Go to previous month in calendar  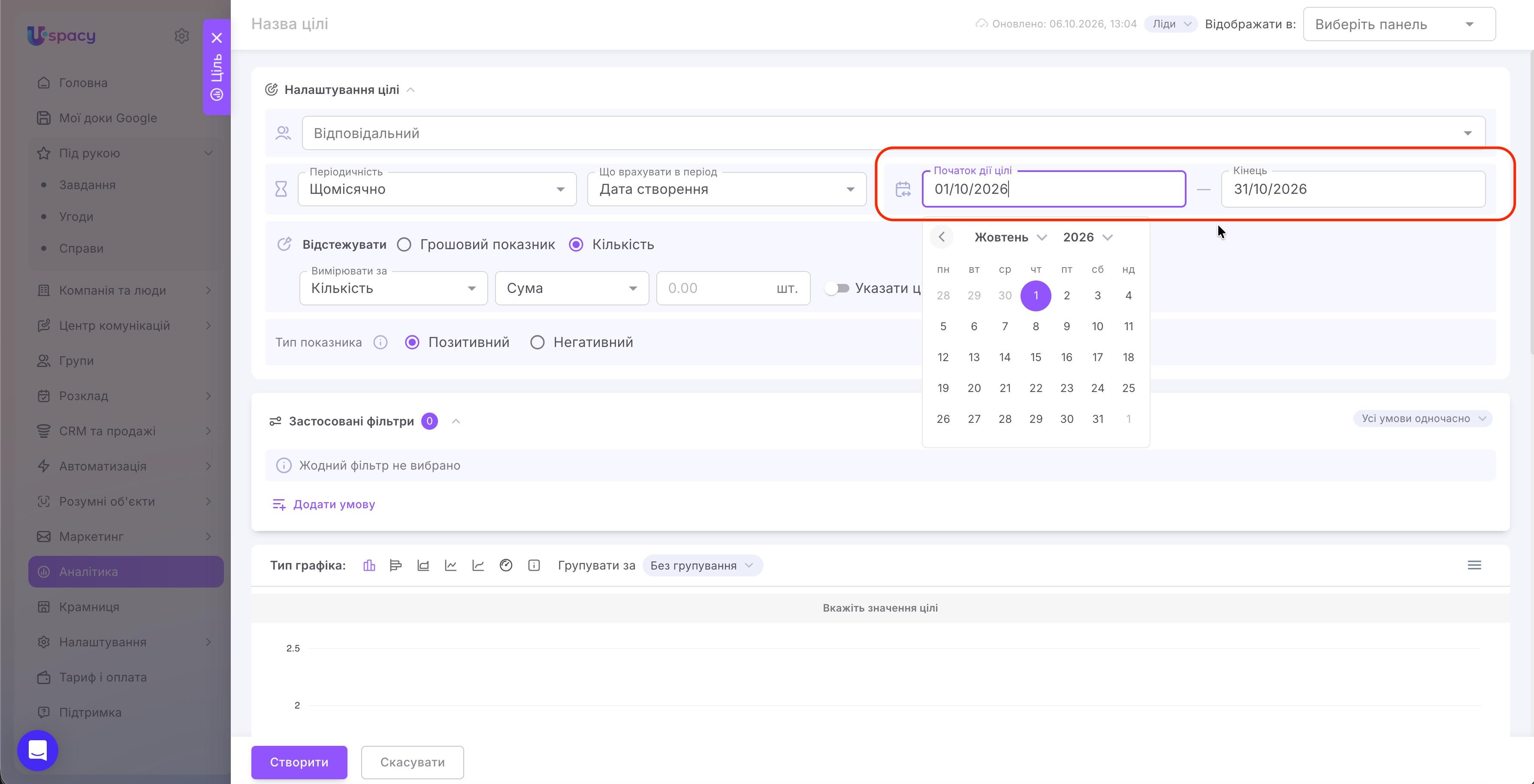(942, 237)
